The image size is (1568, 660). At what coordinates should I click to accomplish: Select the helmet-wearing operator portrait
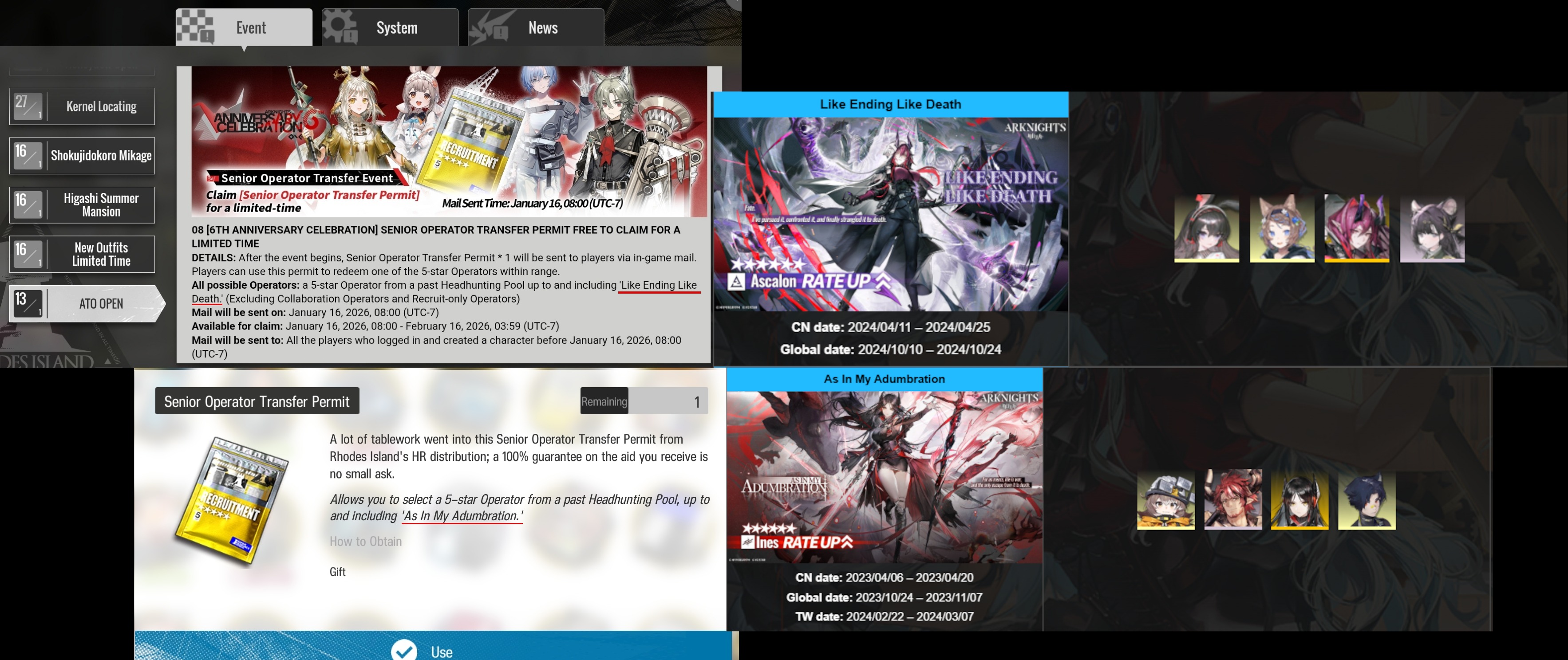coord(1165,499)
